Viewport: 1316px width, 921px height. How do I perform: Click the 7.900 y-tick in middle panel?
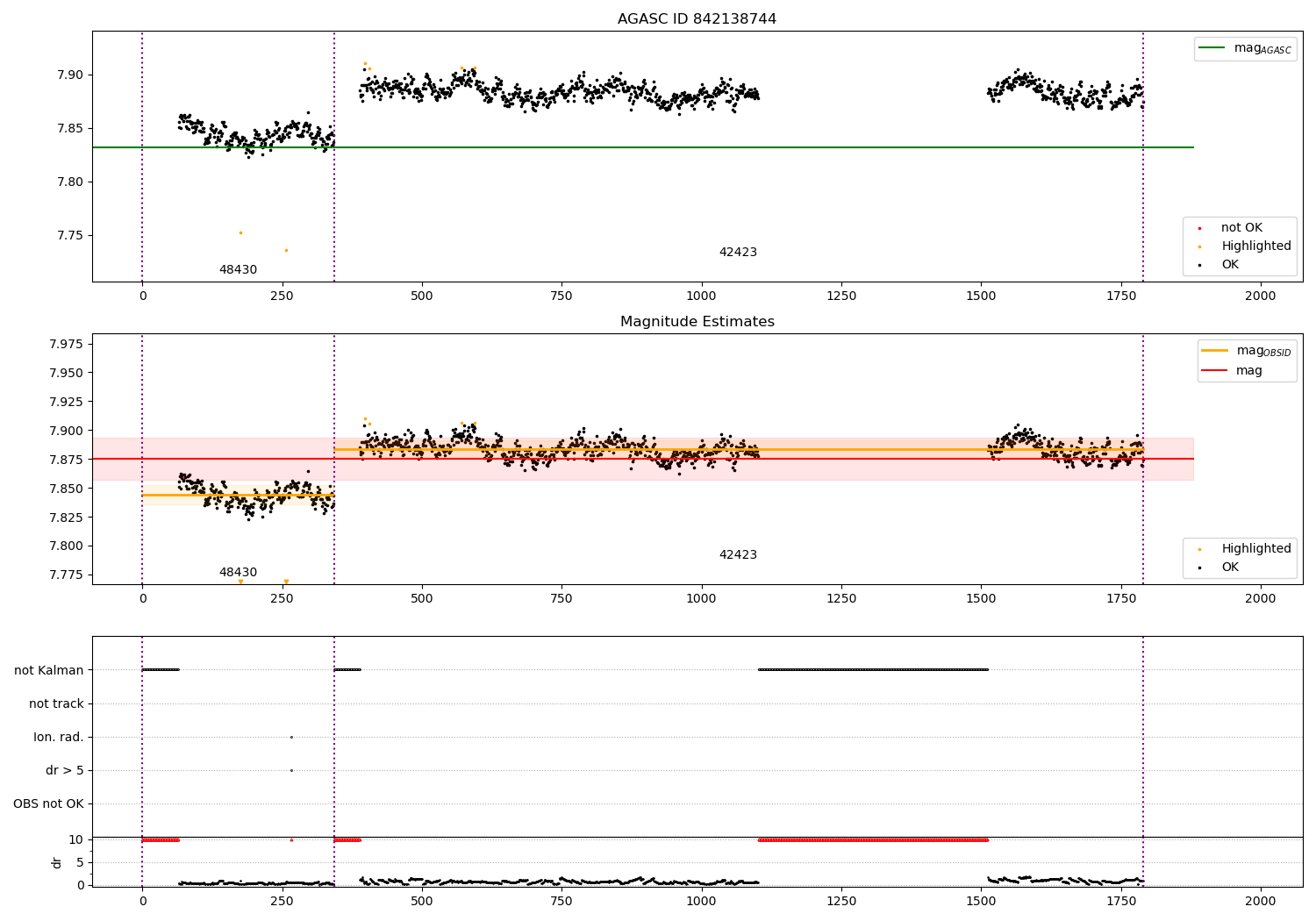66,431
